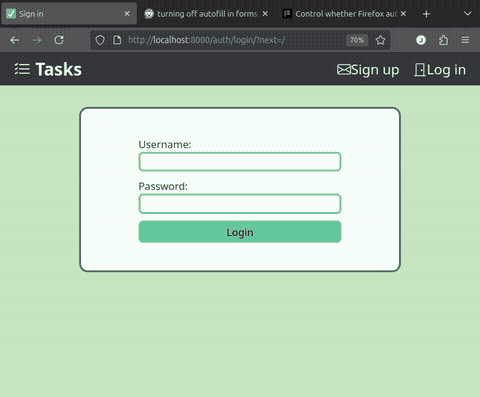The image size is (480, 397).
Task: Click the Sign in tab favicon
Action: 11,14
